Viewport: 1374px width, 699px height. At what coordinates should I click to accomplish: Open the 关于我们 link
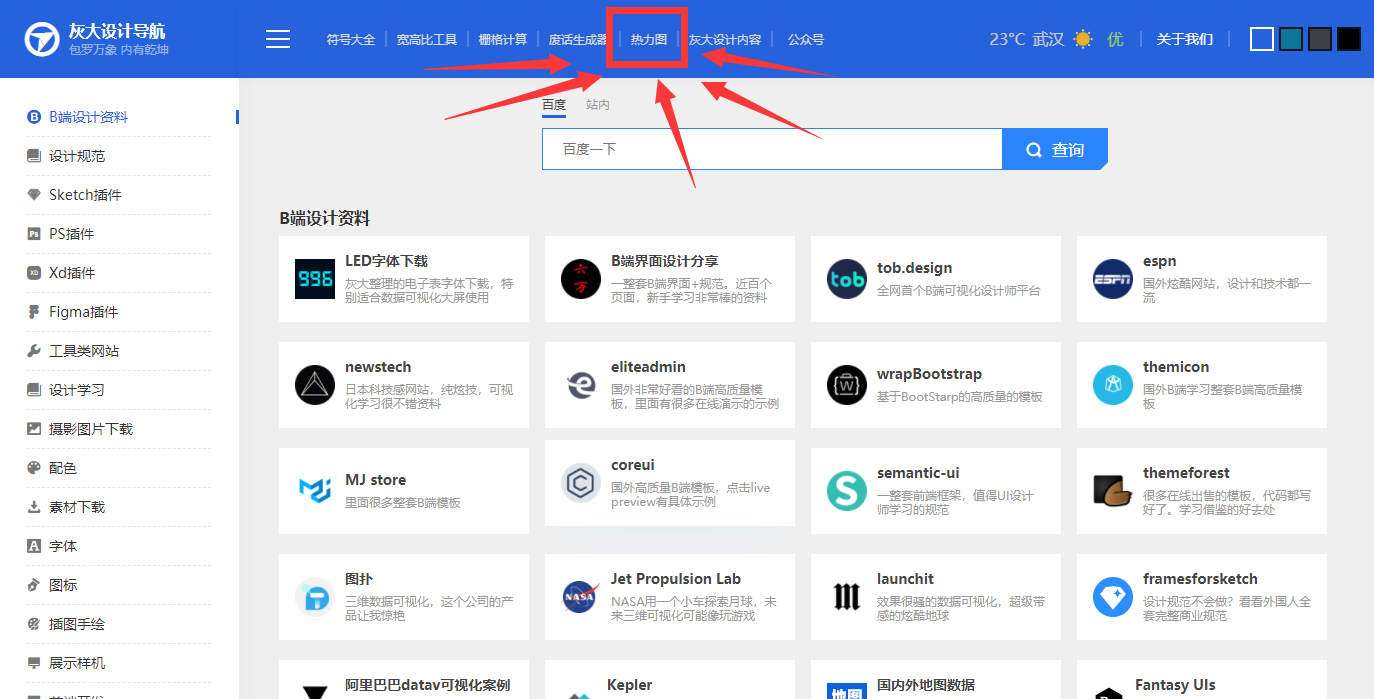1185,40
